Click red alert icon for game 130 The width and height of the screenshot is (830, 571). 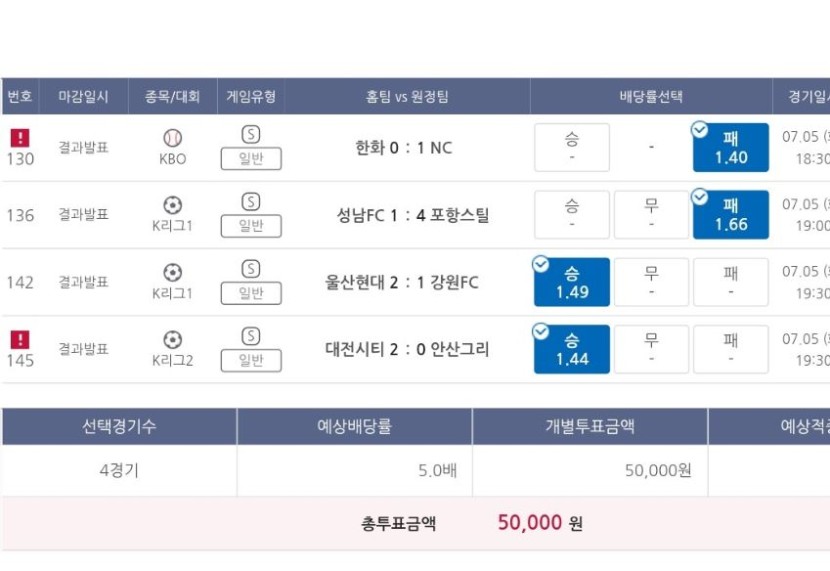(x=20, y=138)
